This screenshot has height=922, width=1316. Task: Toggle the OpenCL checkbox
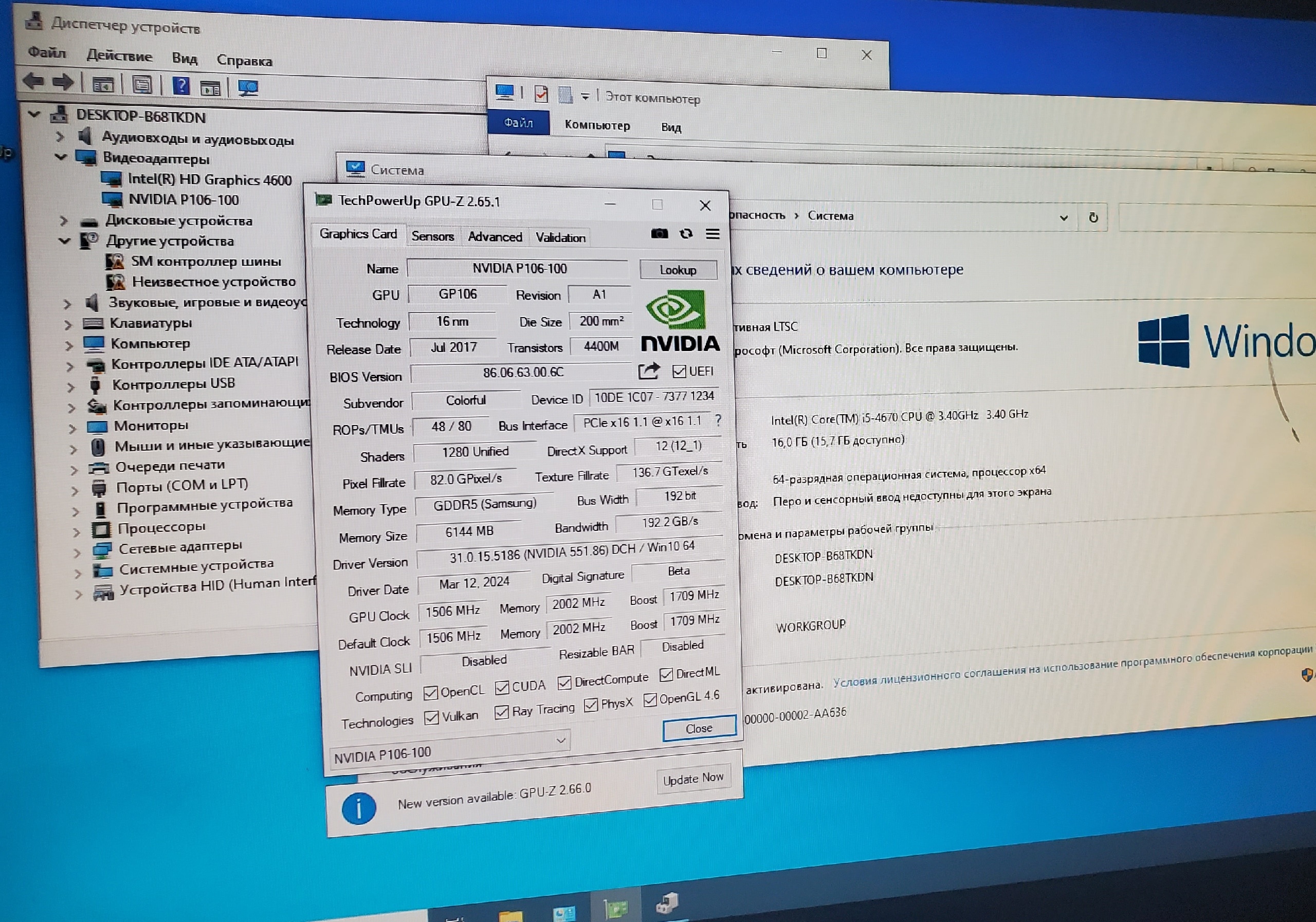tap(430, 693)
